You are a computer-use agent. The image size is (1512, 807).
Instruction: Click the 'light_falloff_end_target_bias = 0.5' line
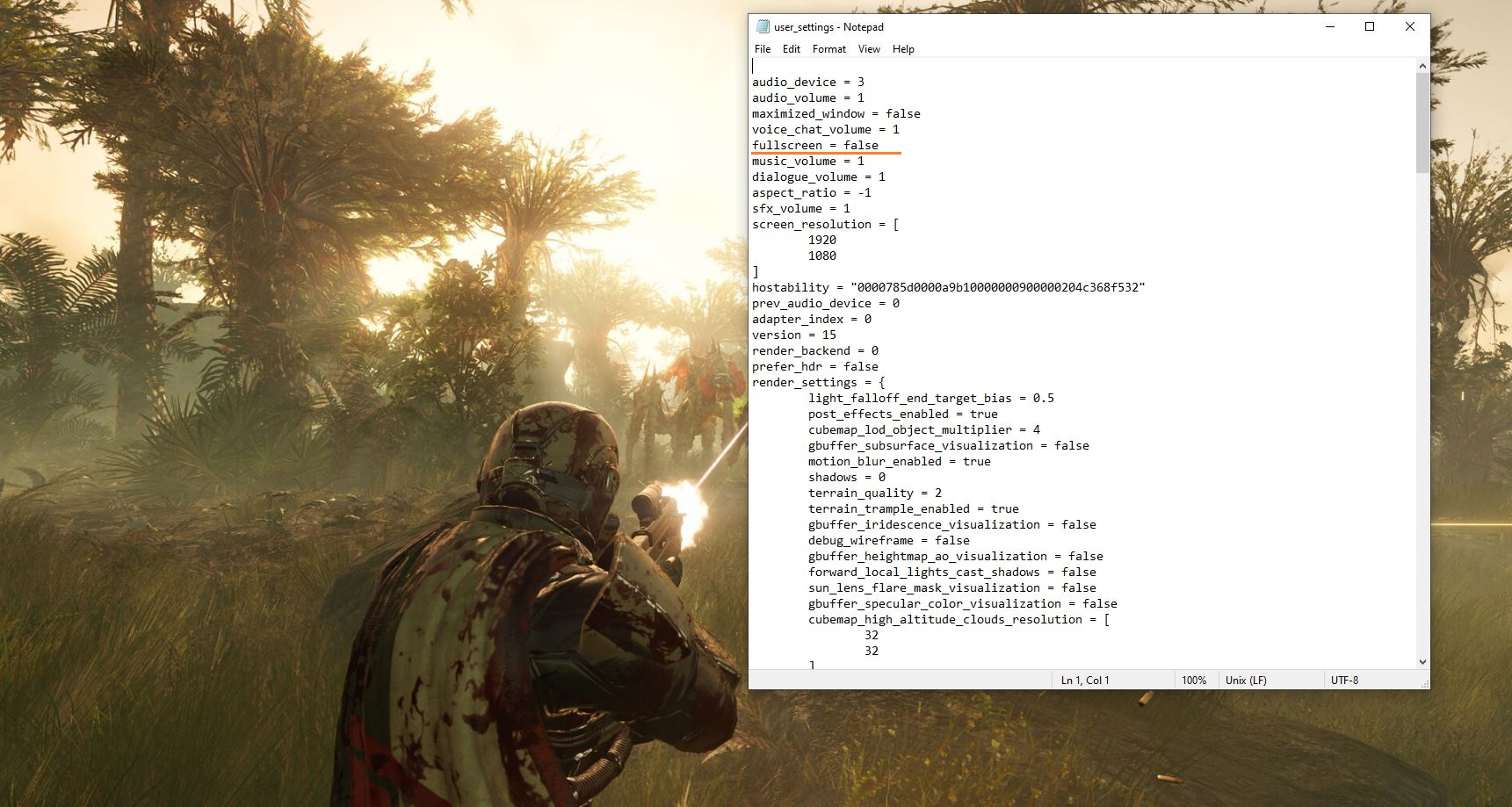tap(931, 398)
